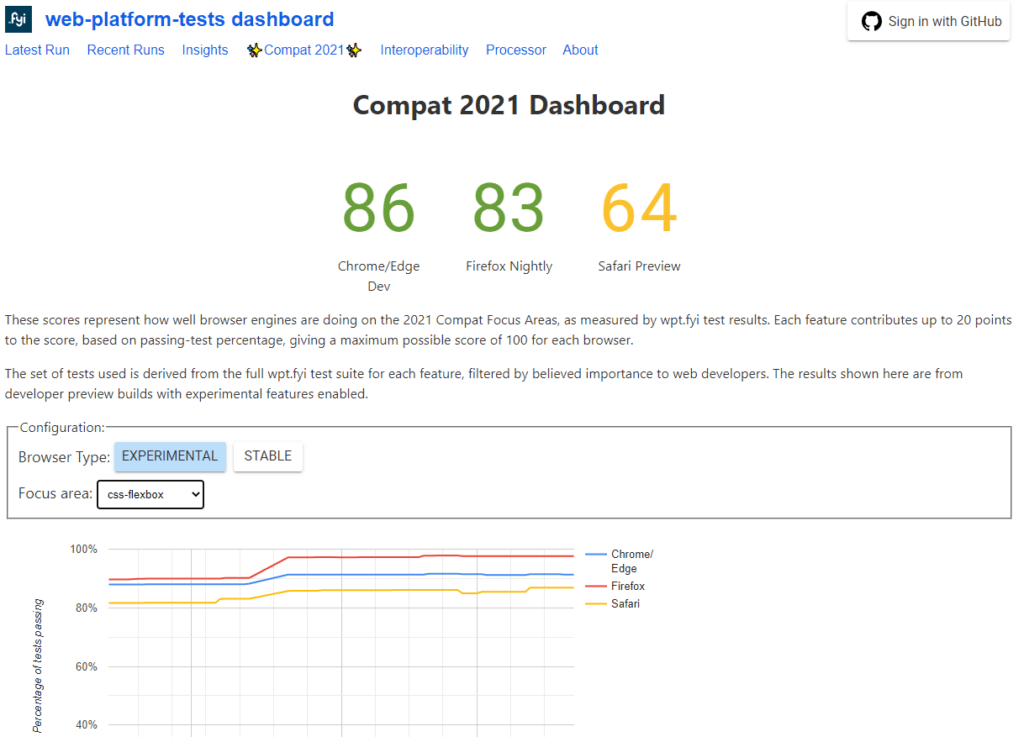Viewport: 1024px width, 737px height.
Task: Click the Safari Preview label
Action: point(639,266)
